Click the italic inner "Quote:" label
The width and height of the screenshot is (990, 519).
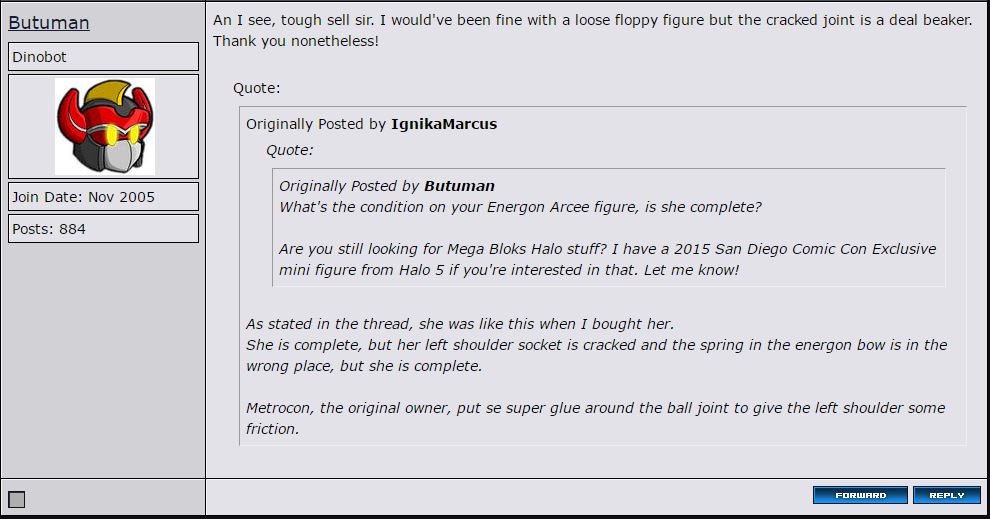coord(289,150)
